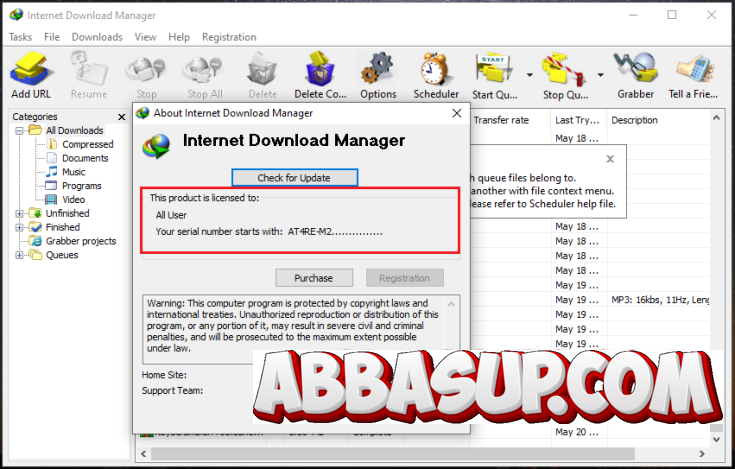Image resolution: width=735 pixels, height=469 pixels.
Task: Open the Start Queue dropdown arrow
Action: pyautogui.click(x=529, y=75)
